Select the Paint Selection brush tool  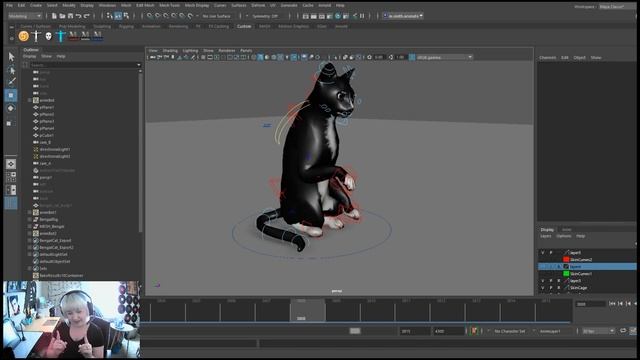11,82
